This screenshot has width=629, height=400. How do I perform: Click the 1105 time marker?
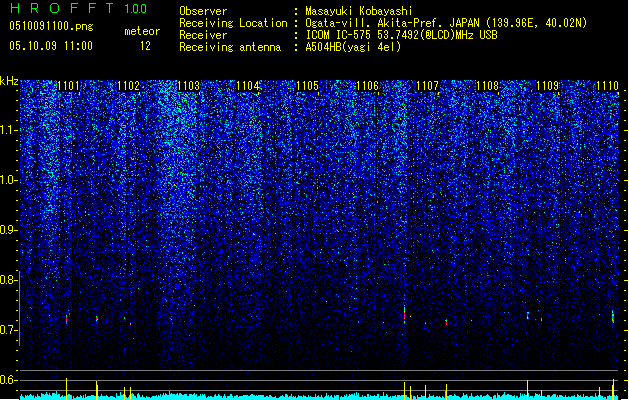[308, 86]
